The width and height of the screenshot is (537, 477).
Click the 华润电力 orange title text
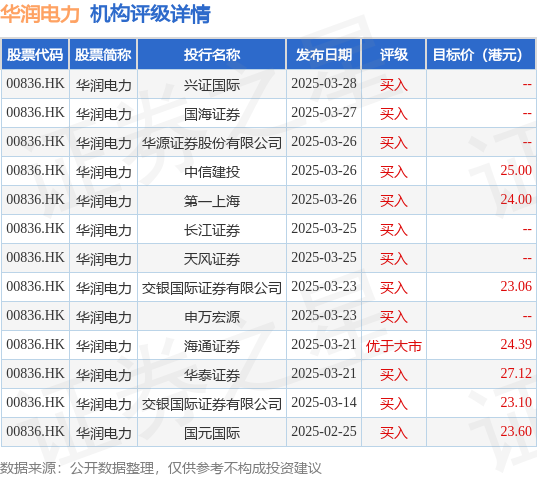[40, 14]
